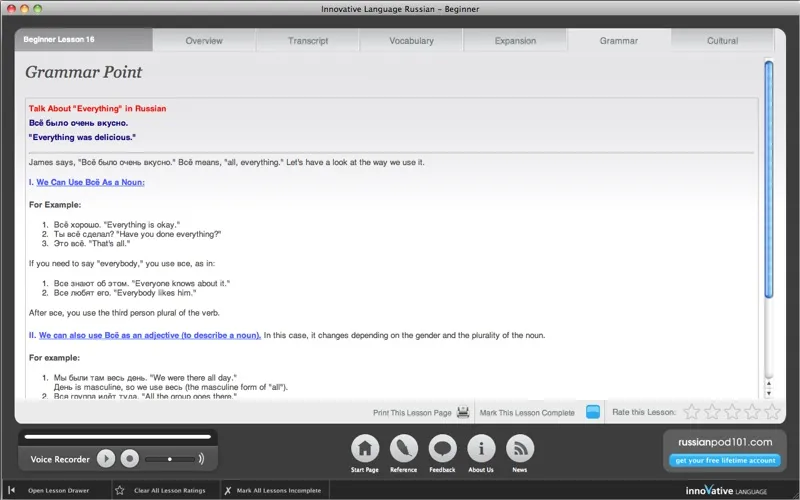Open the Cultural tab
Viewport: 800px width, 500px height.
722,41
